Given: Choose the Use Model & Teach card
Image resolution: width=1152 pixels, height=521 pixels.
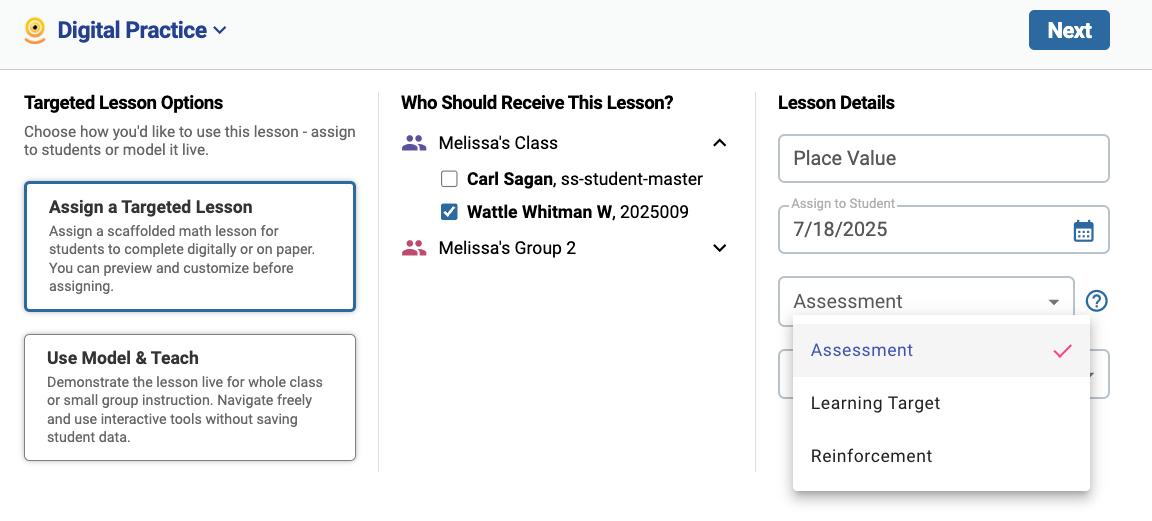Looking at the screenshot, I should point(190,398).
